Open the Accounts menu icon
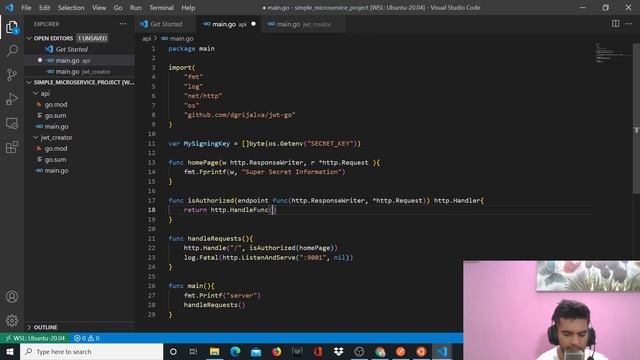 pos(12,297)
